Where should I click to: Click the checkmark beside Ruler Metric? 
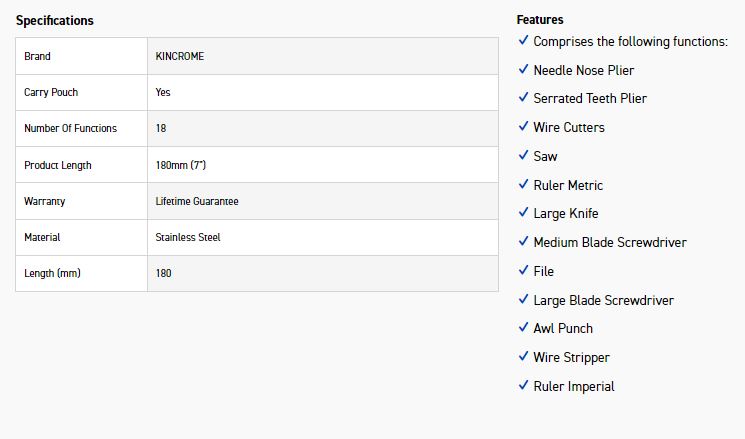523,184
